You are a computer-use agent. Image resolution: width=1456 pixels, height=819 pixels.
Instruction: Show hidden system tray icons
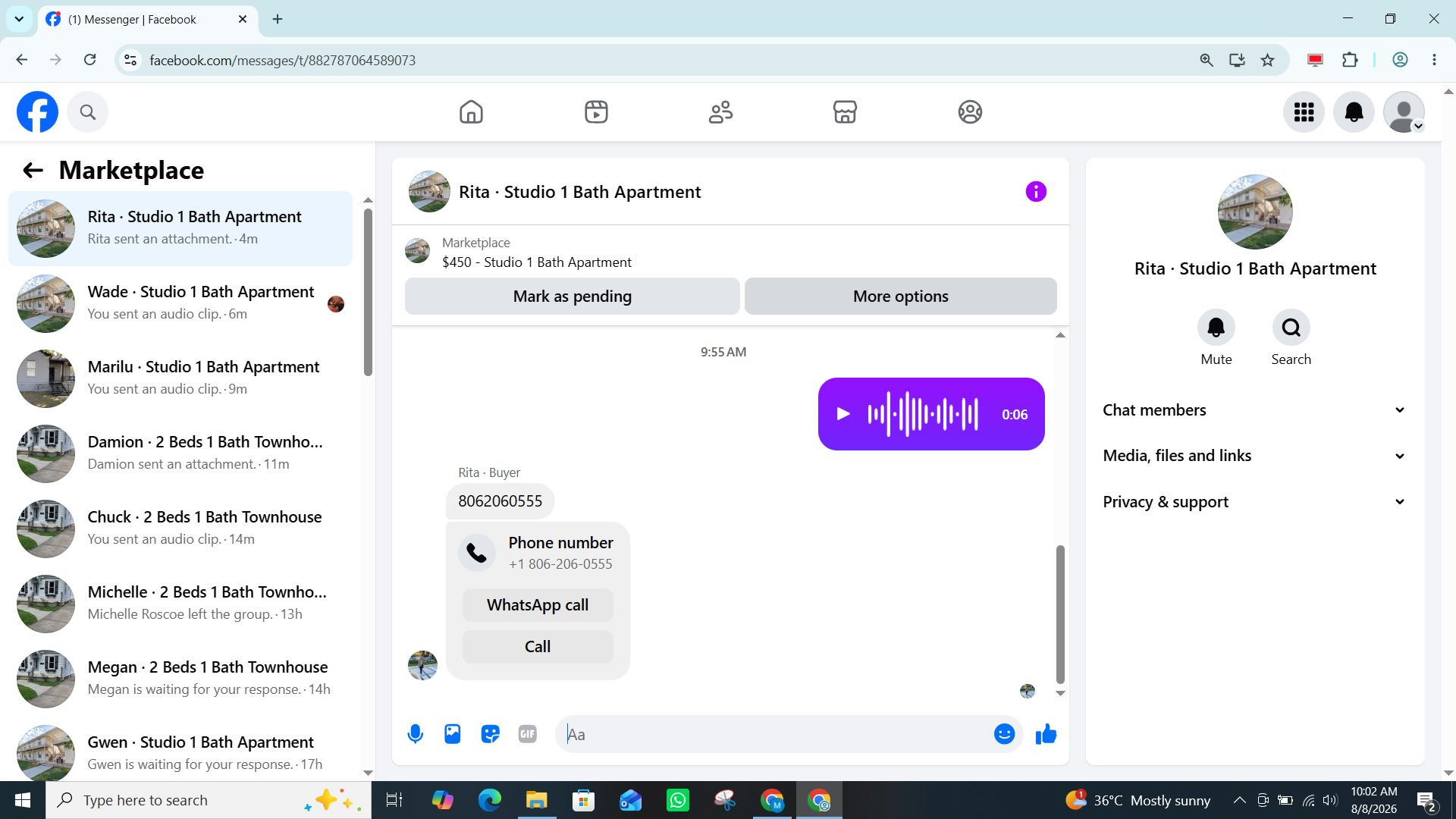[x=1239, y=800]
